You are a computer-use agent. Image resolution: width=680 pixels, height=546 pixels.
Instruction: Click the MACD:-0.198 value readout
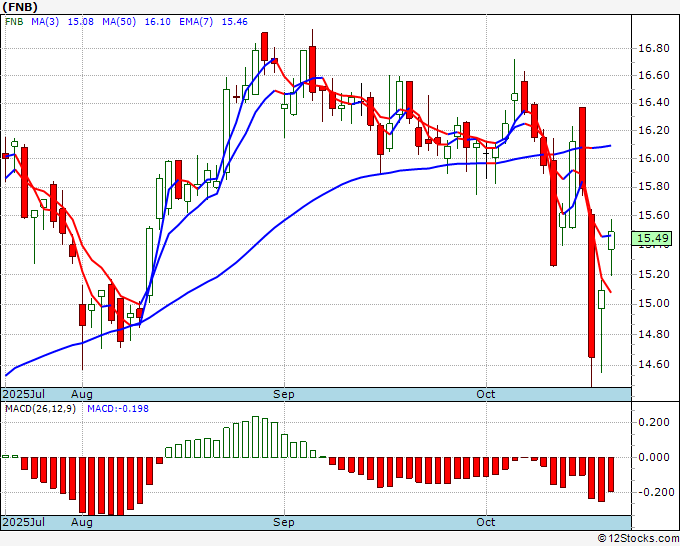118,409
